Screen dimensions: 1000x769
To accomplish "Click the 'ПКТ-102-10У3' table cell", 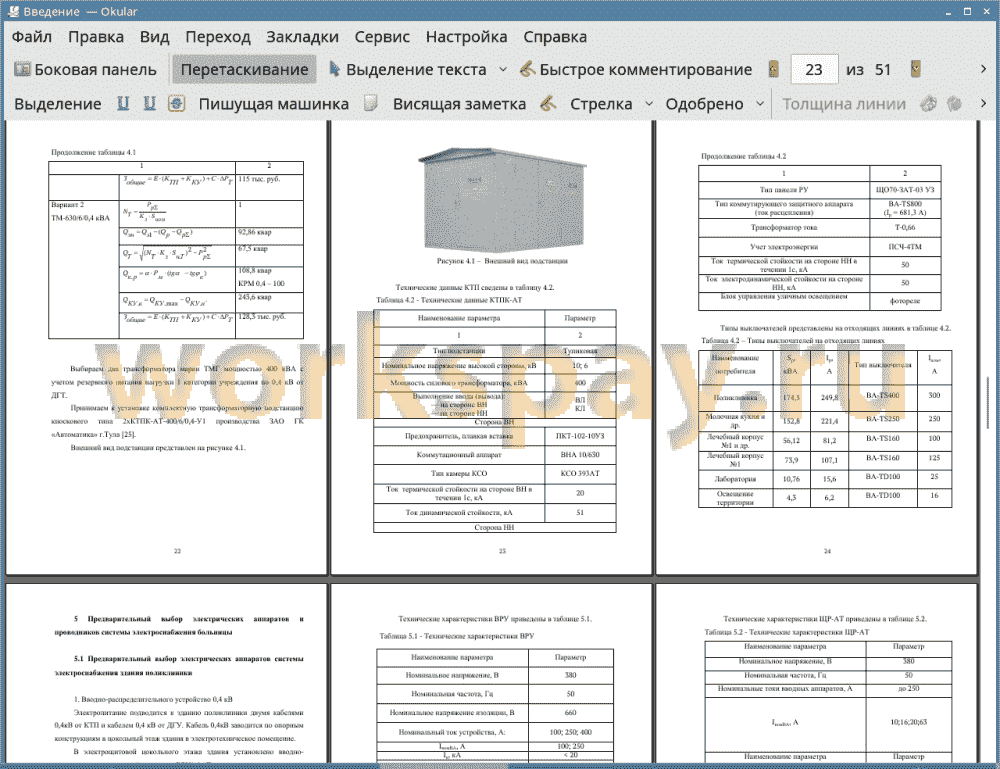I will coord(579,436).
